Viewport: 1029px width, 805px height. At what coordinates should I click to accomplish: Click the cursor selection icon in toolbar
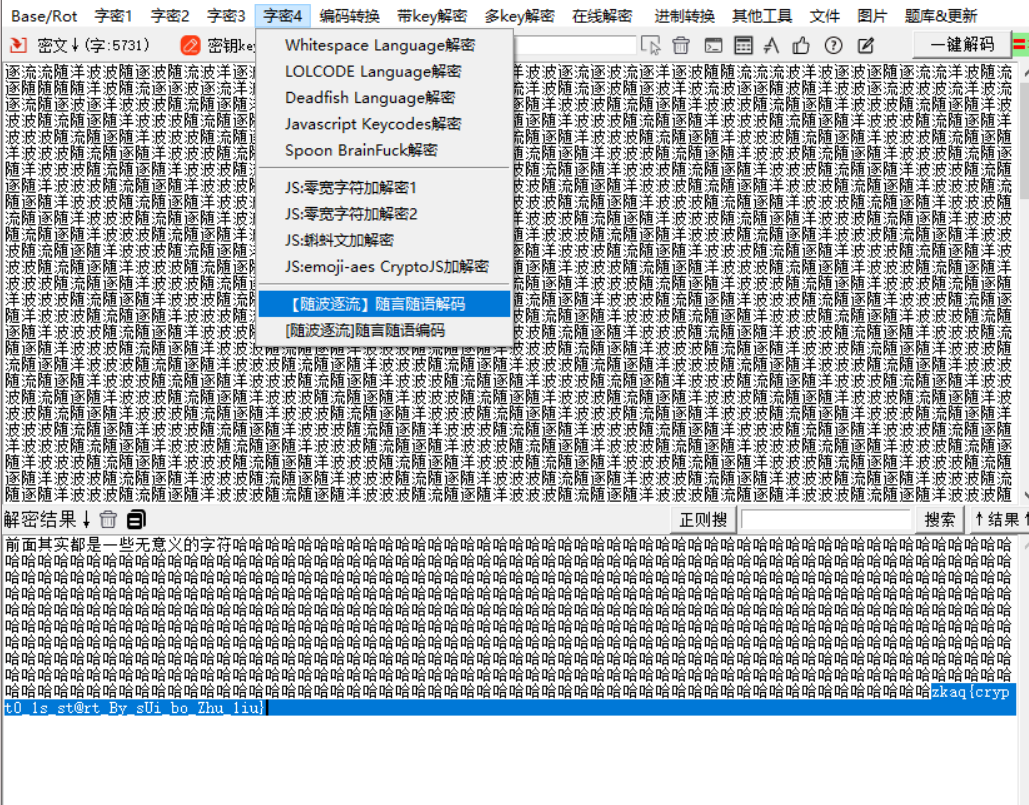(x=651, y=45)
